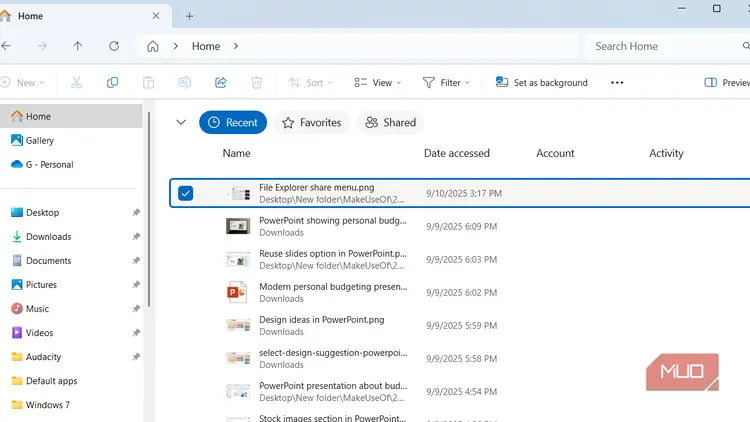
Task: Click thumbnail of Design ideas in PowerPoint.png
Action: (x=238, y=325)
